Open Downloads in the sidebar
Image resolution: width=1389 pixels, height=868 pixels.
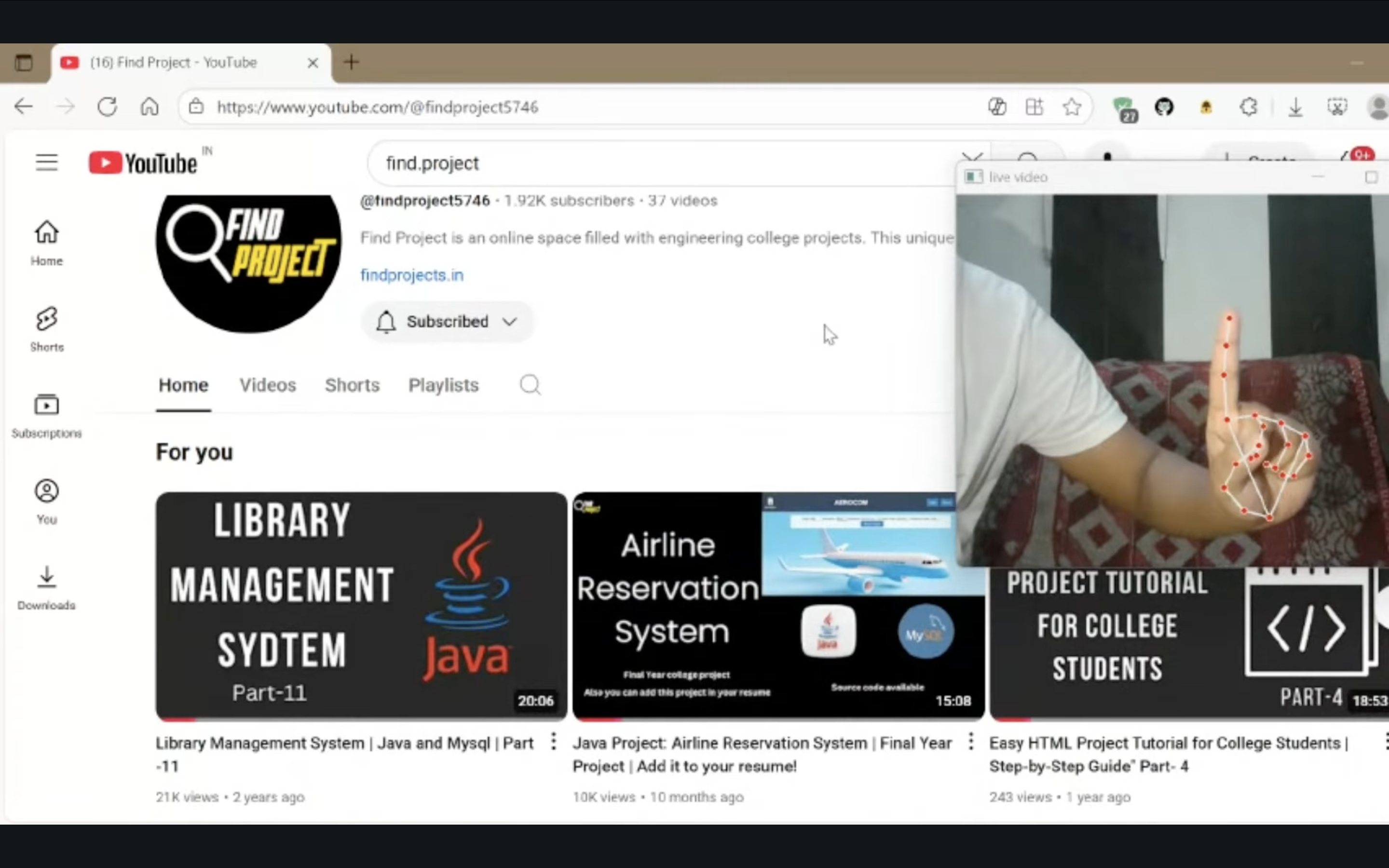[x=46, y=588]
